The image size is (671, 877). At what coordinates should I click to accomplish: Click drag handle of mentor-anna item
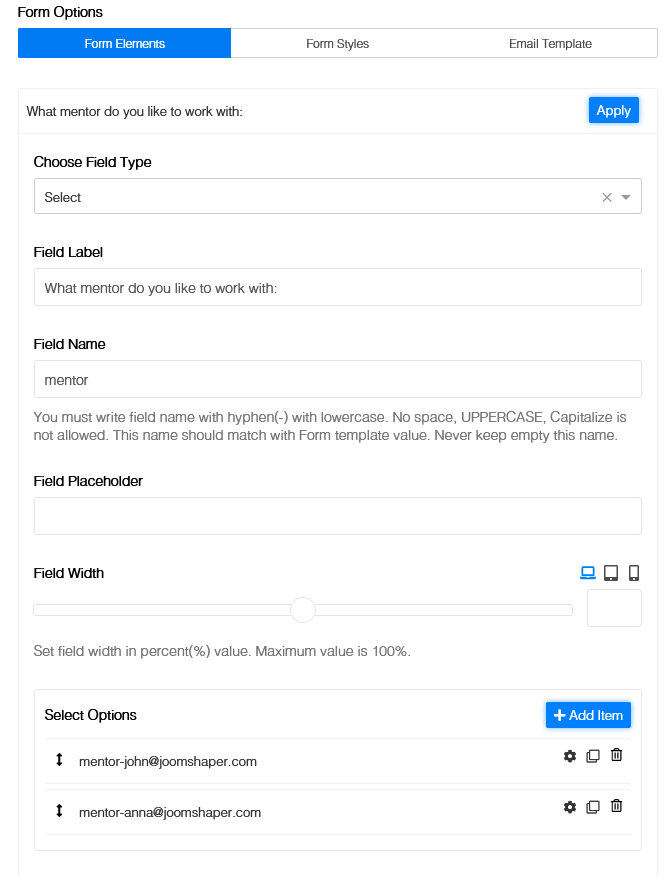(59, 811)
